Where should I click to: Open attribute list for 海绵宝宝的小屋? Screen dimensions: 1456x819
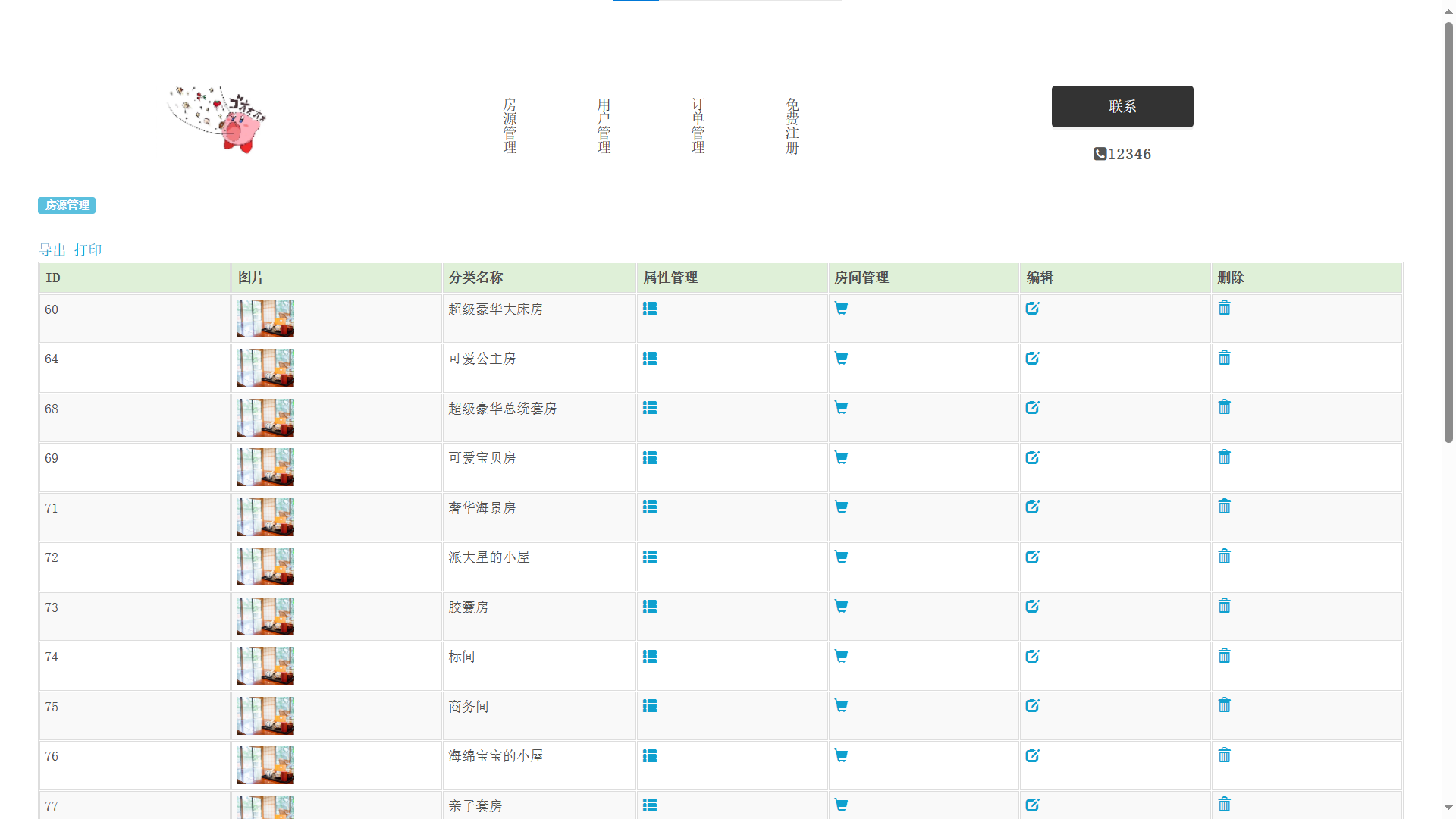(x=650, y=756)
